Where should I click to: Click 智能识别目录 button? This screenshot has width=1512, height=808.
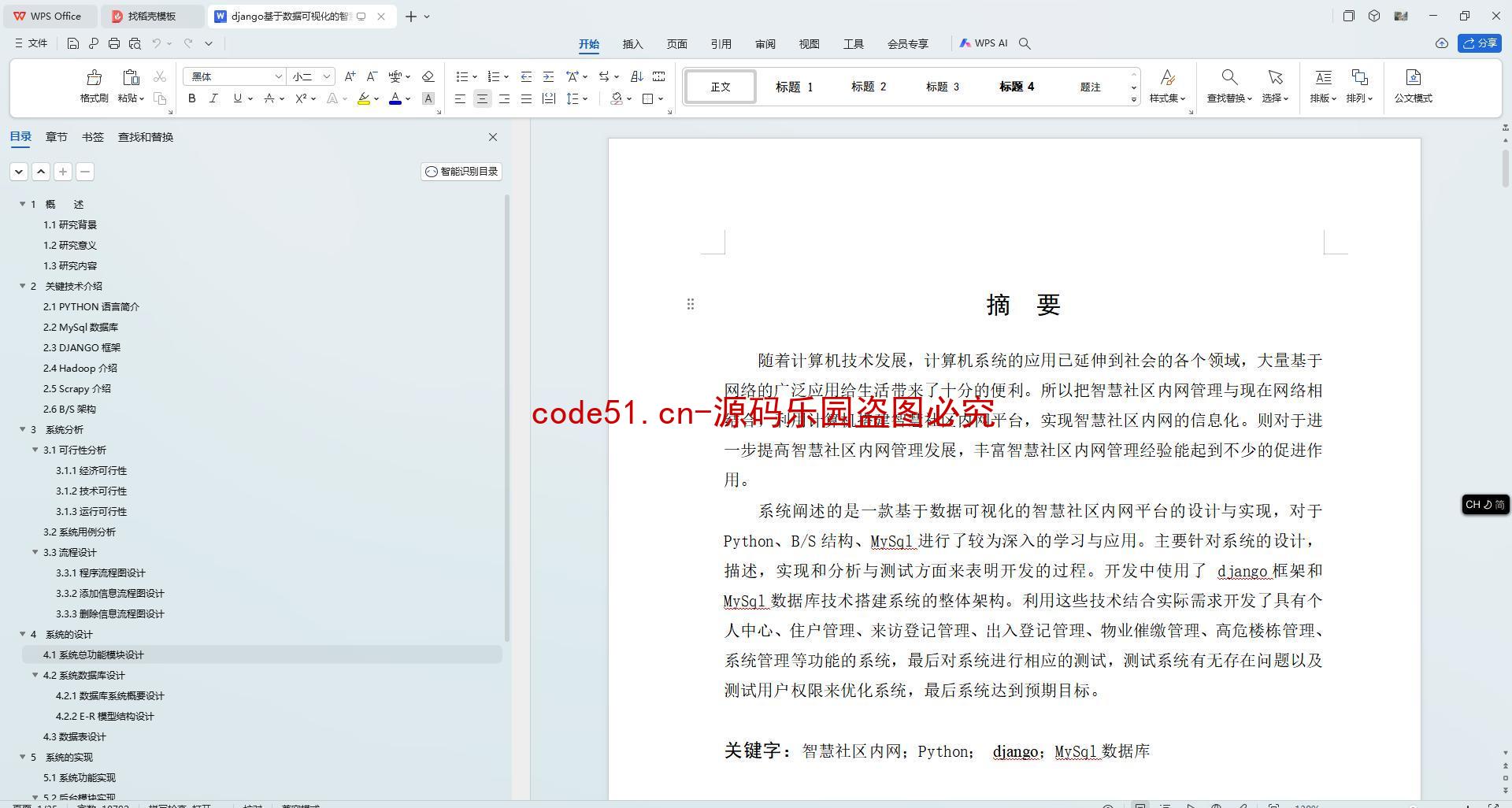coord(461,172)
